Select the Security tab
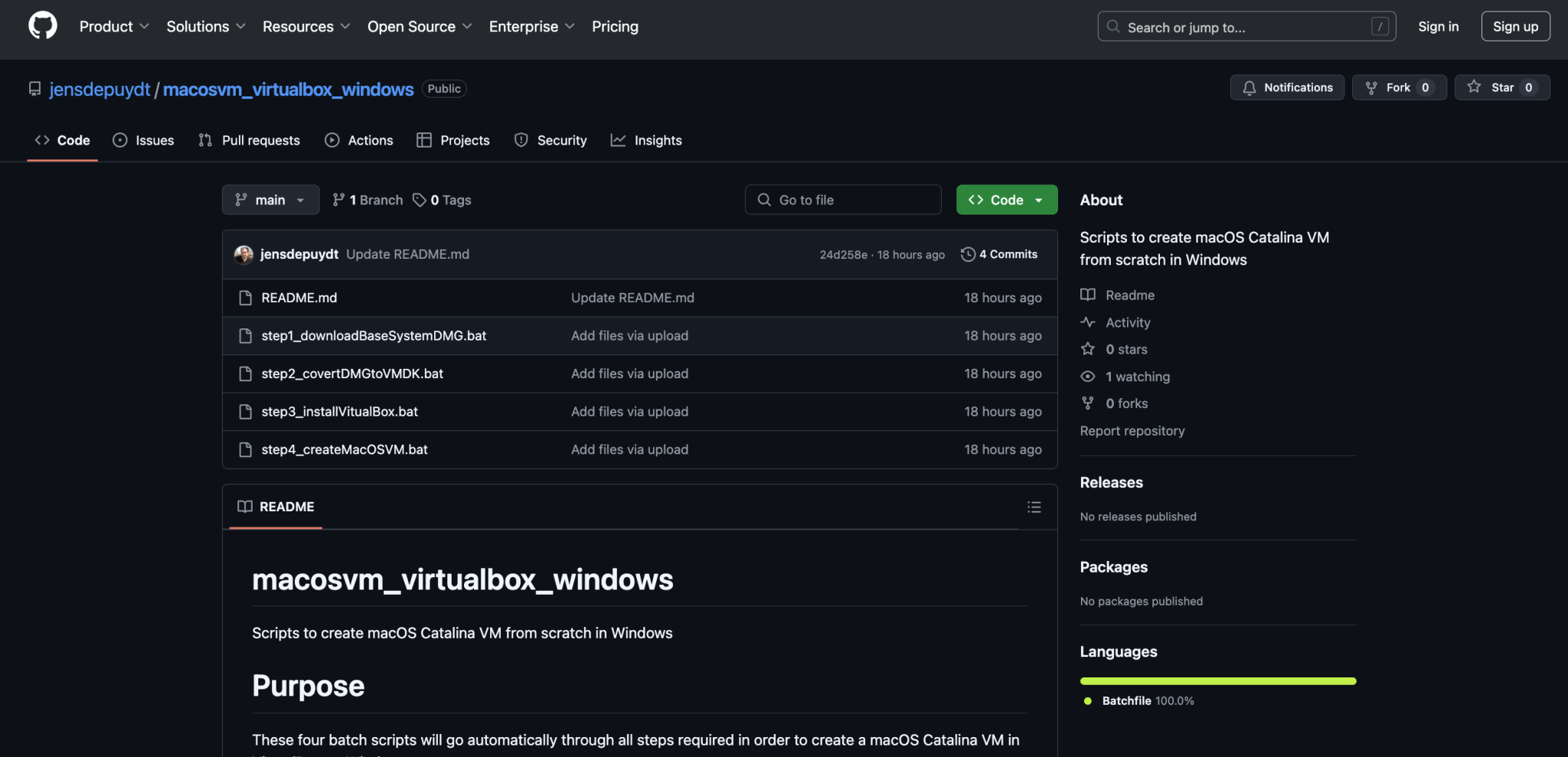This screenshot has width=1568, height=757. (x=563, y=140)
